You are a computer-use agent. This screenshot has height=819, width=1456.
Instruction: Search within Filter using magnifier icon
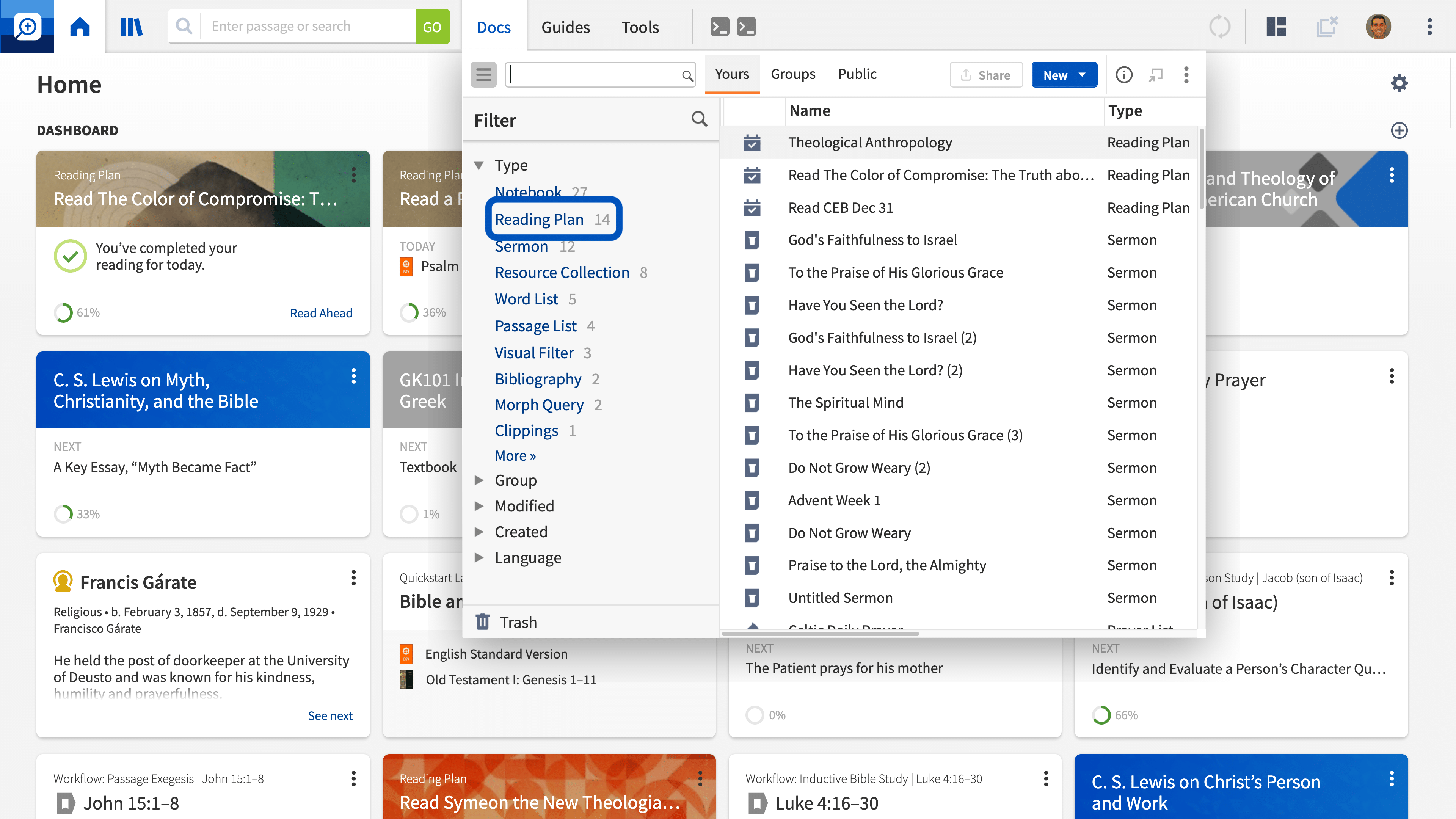click(699, 119)
